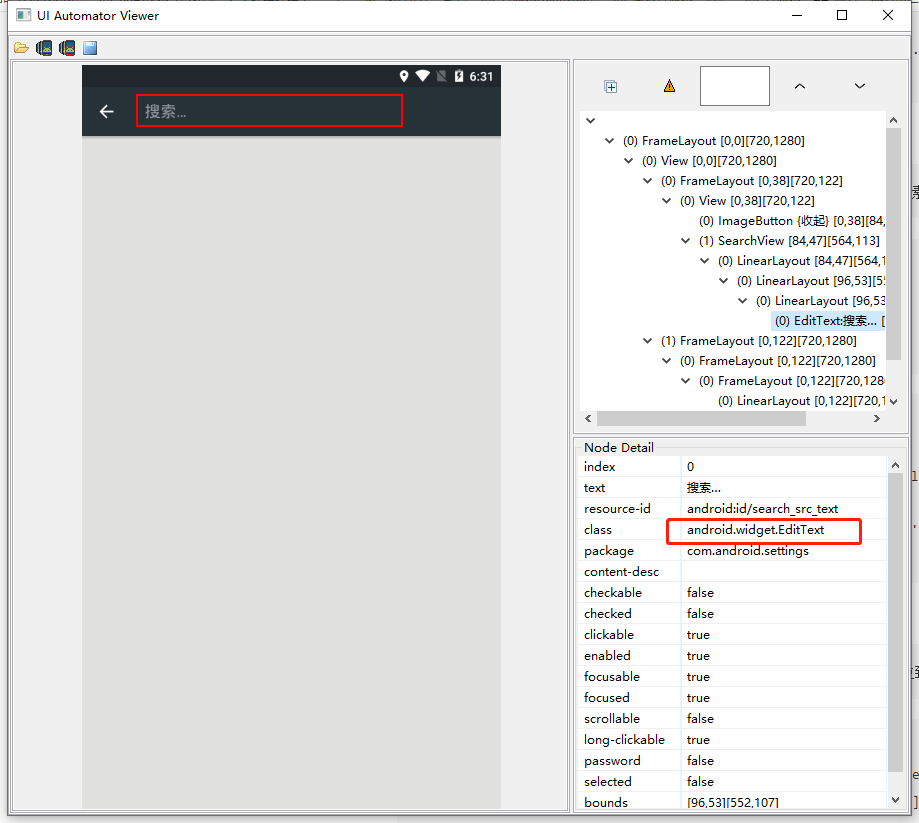Click the password property value false
919x823 pixels.
[x=700, y=761]
